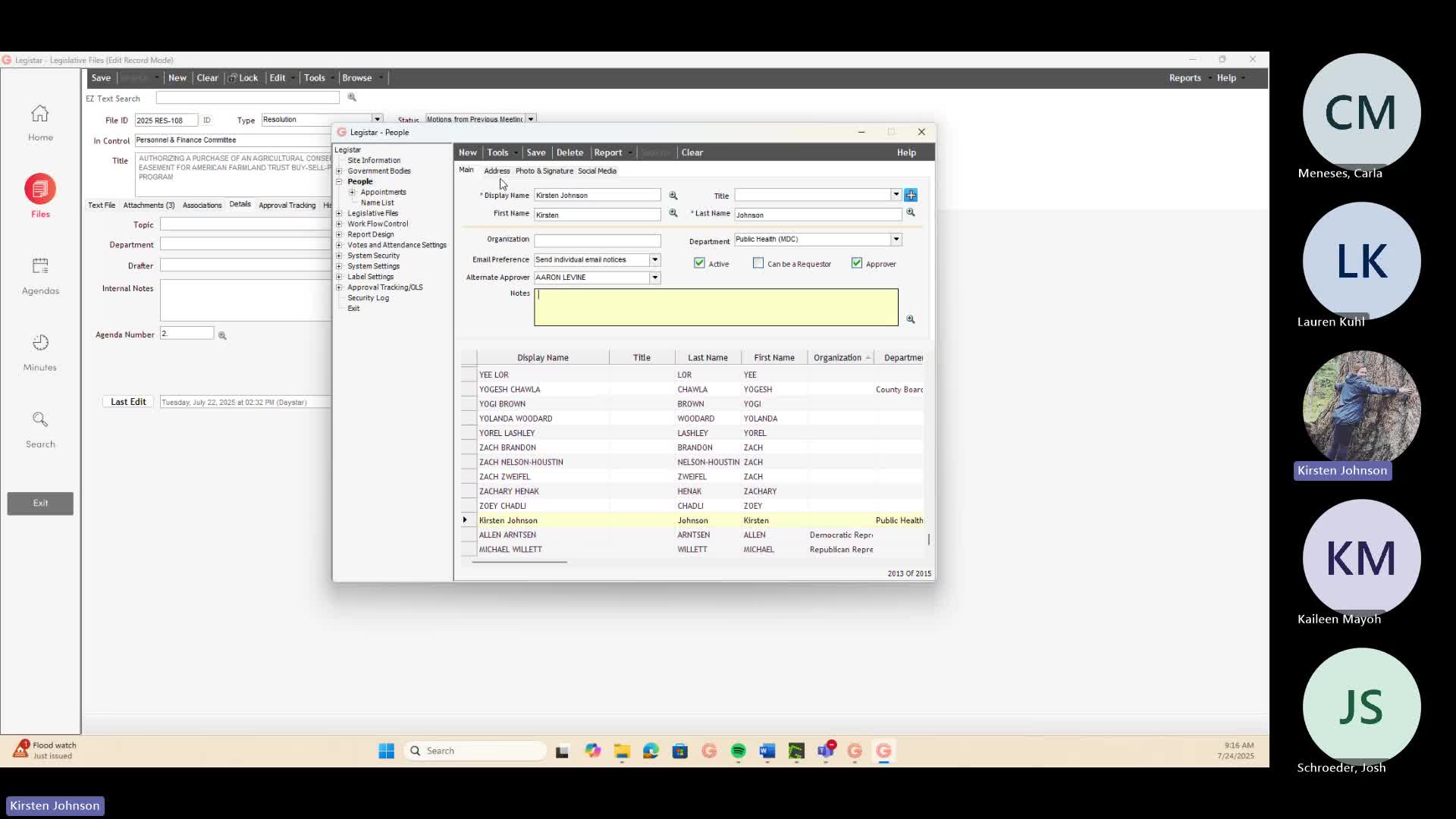The image size is (1456, 819).
Task: Click the Last Edit button
Action: [x=128, y=402]
